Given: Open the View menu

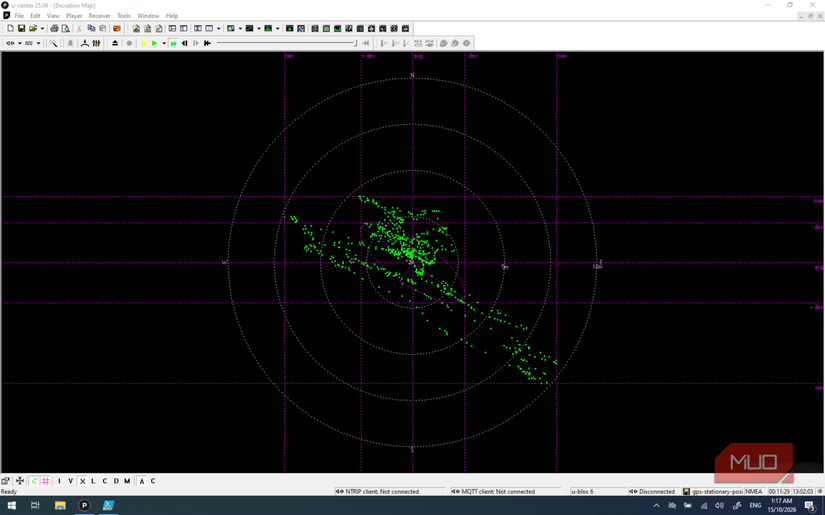Looking at the screenshot, I should (x=53, y=16).
